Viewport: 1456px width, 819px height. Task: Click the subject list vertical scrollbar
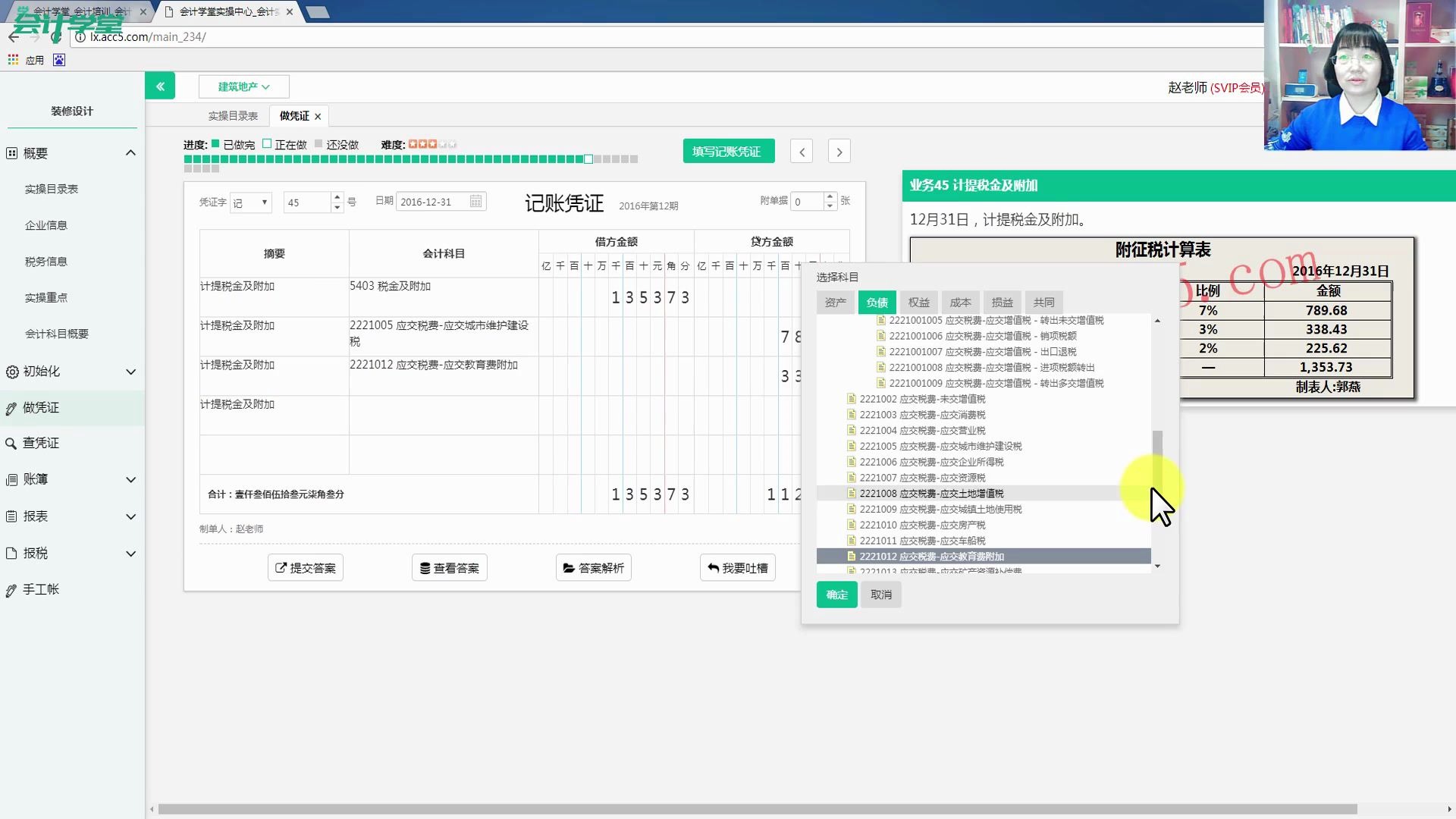(1157, 455)
